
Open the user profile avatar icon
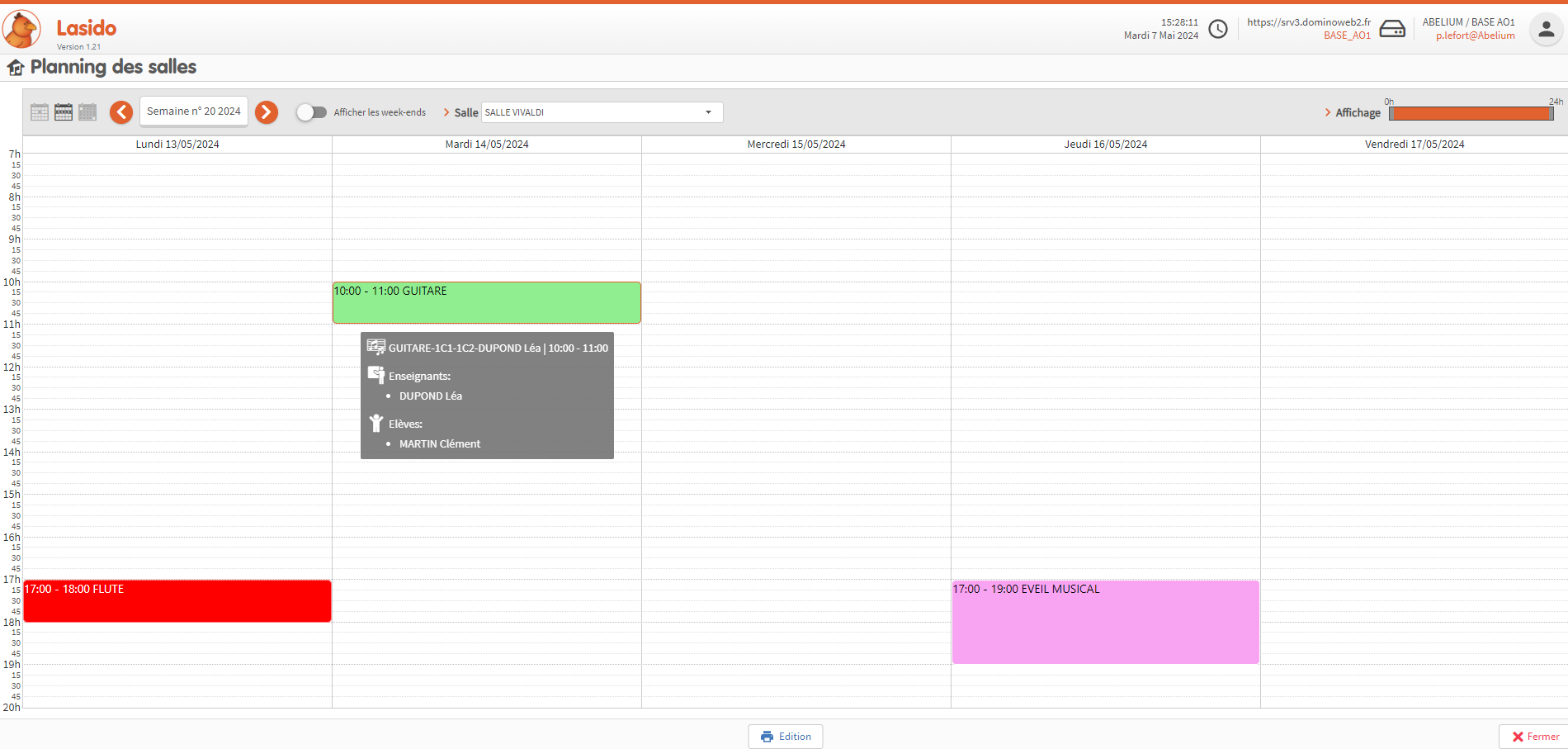coord(1546,30)
